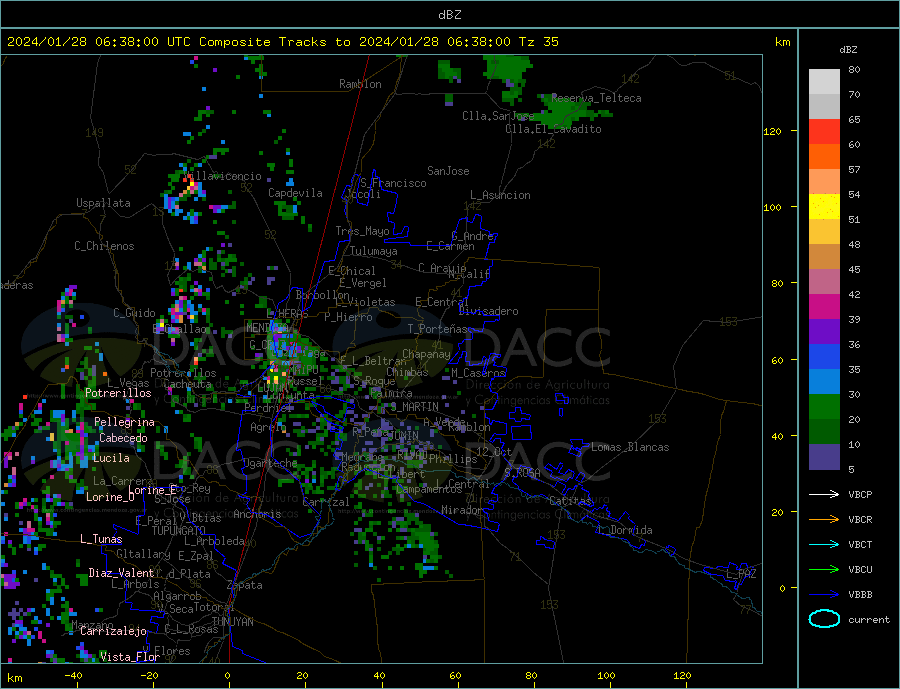Click the M_Caseros map label
900x689 pixels.
pos(478,373)
